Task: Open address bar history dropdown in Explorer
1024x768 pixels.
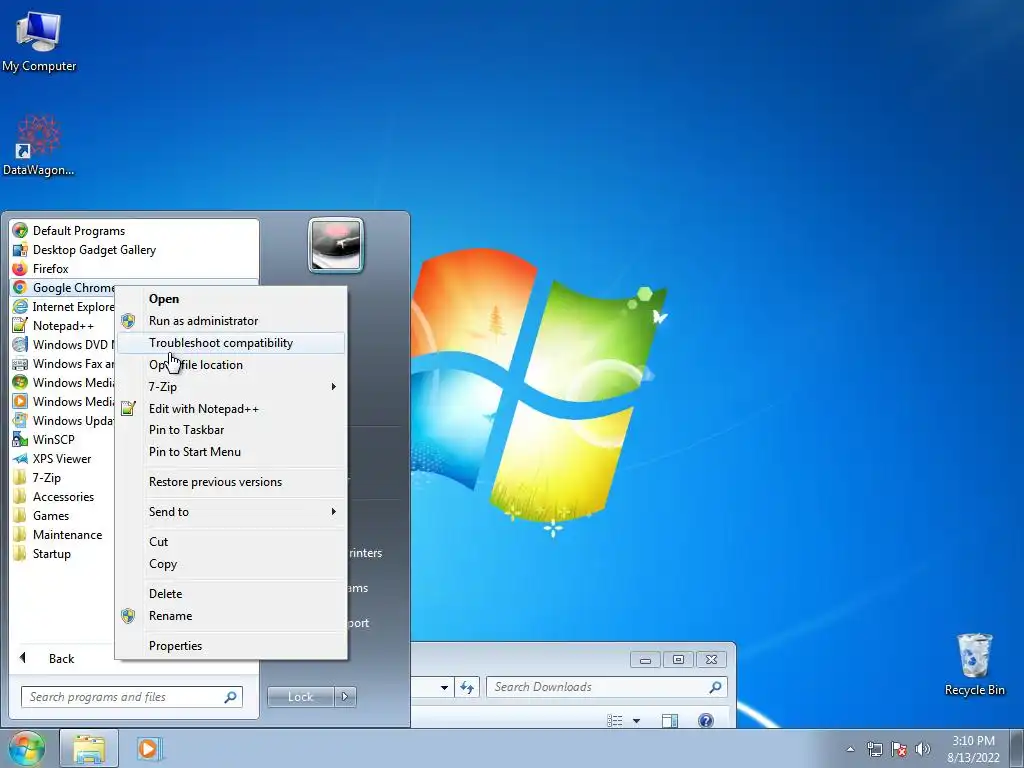Action: coord(444,687)
